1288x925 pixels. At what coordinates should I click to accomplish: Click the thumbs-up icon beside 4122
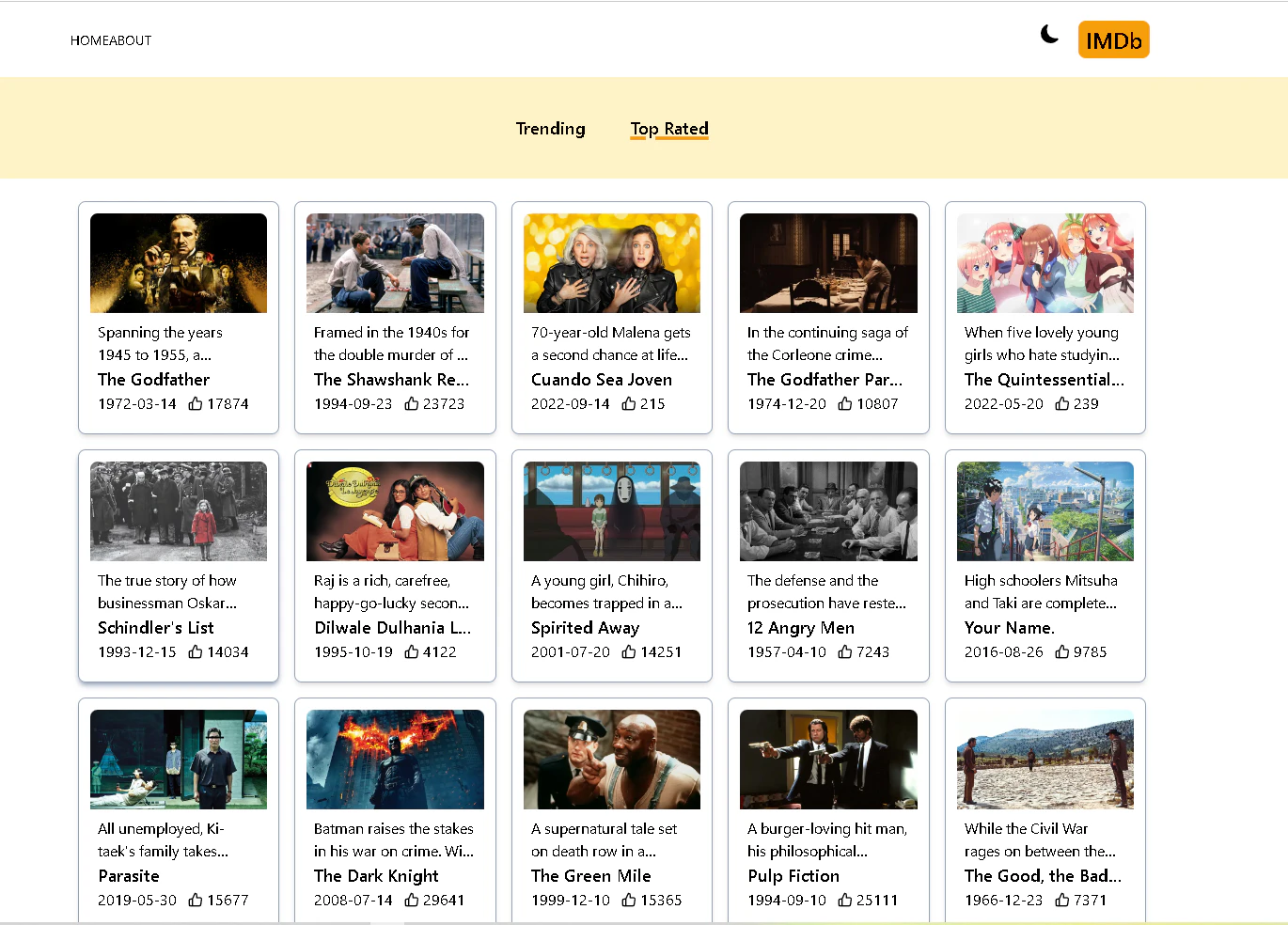click(x=412, y=651)
